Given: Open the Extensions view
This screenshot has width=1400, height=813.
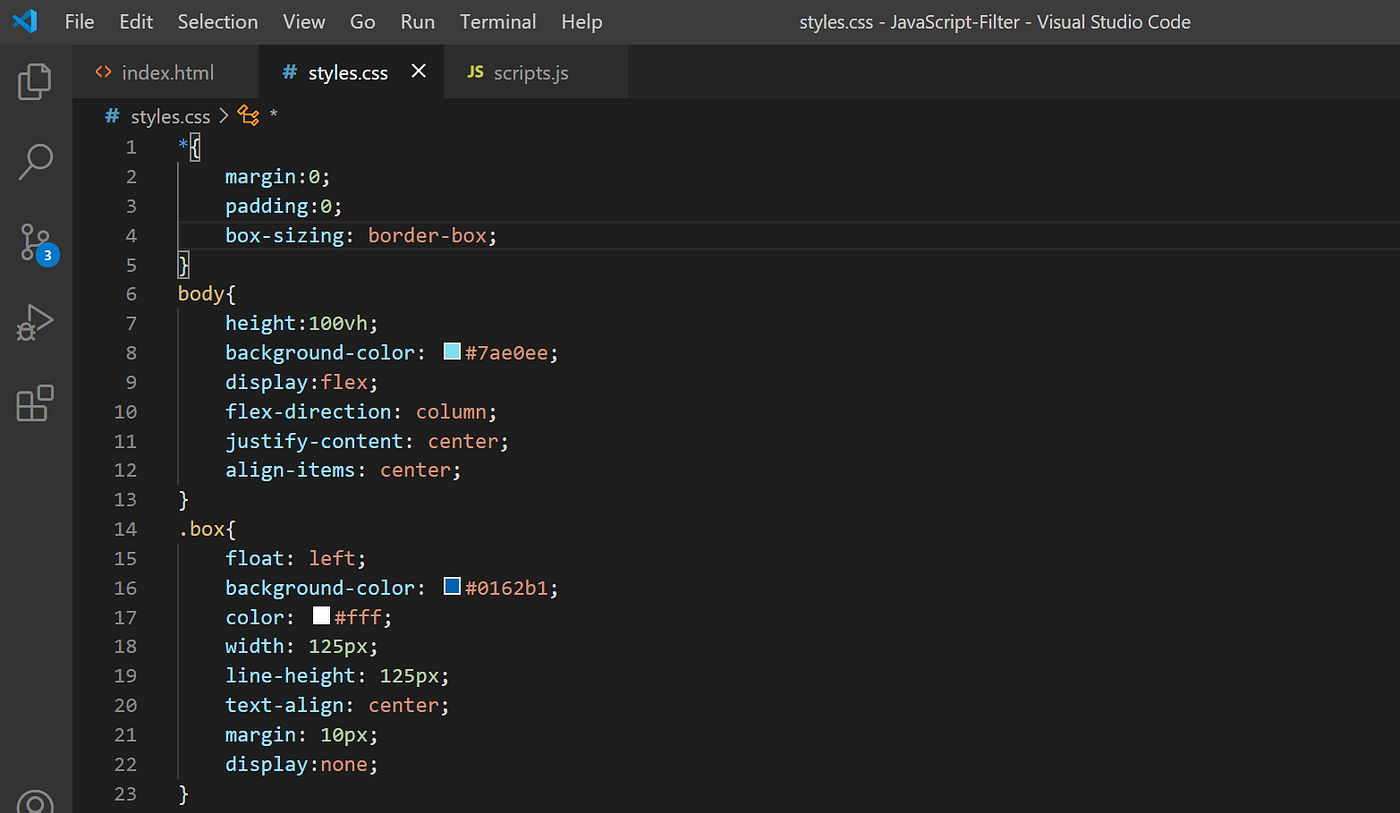Looking at the screenshot, I should (35, 403).
